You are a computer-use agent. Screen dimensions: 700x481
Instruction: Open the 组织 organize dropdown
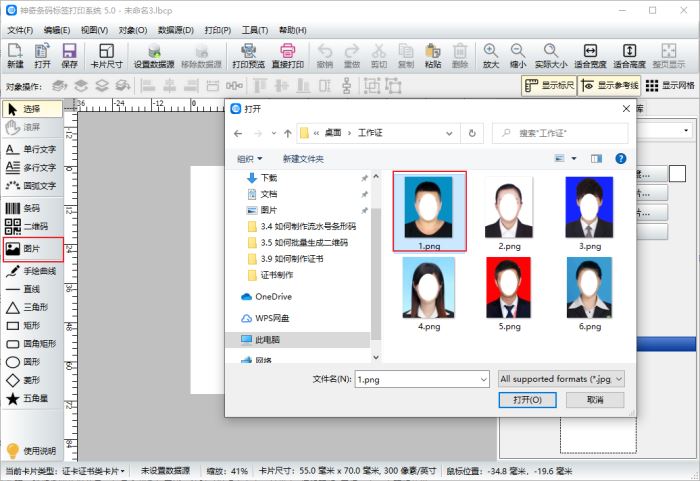(x=250, y=159)
